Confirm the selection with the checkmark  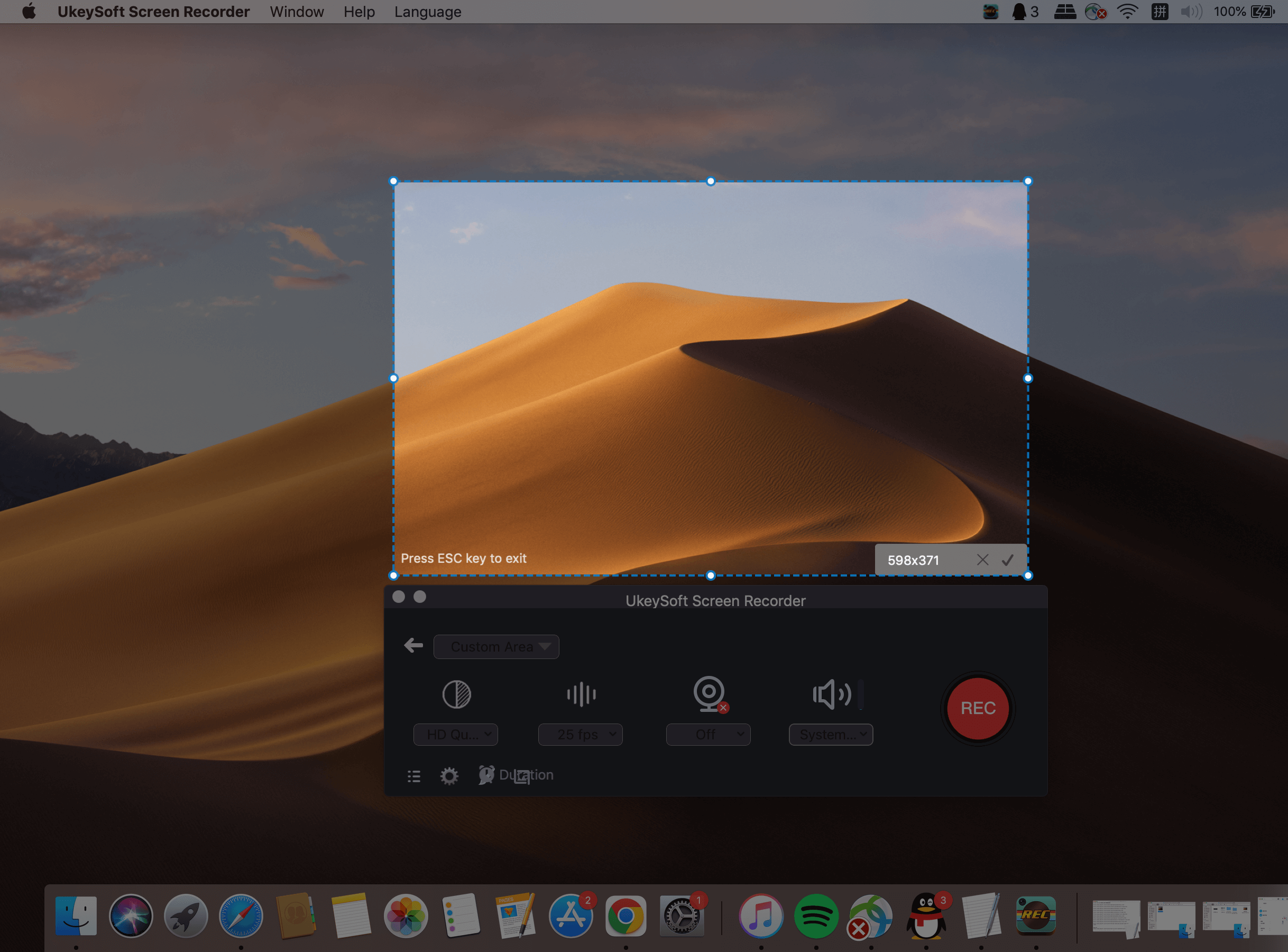1007,560
